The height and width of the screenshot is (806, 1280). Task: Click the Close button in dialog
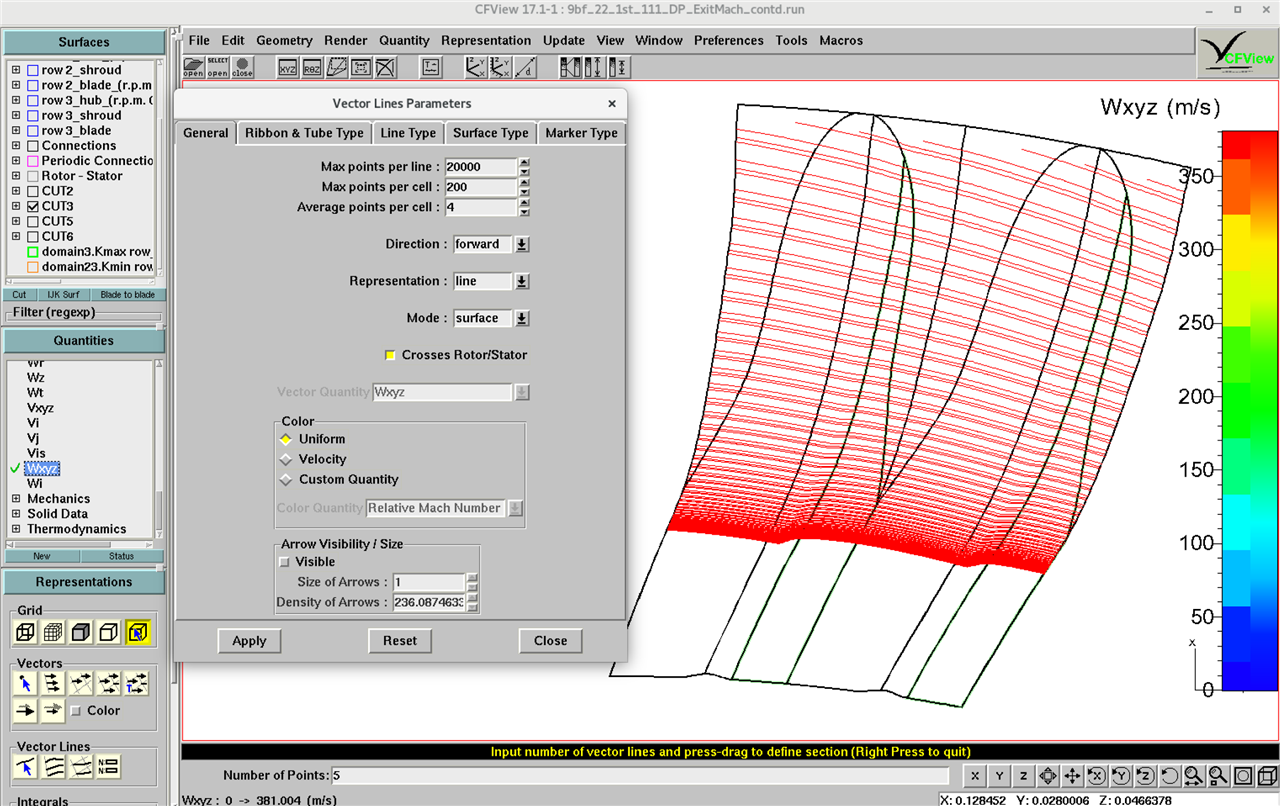[x=550, y=641]
